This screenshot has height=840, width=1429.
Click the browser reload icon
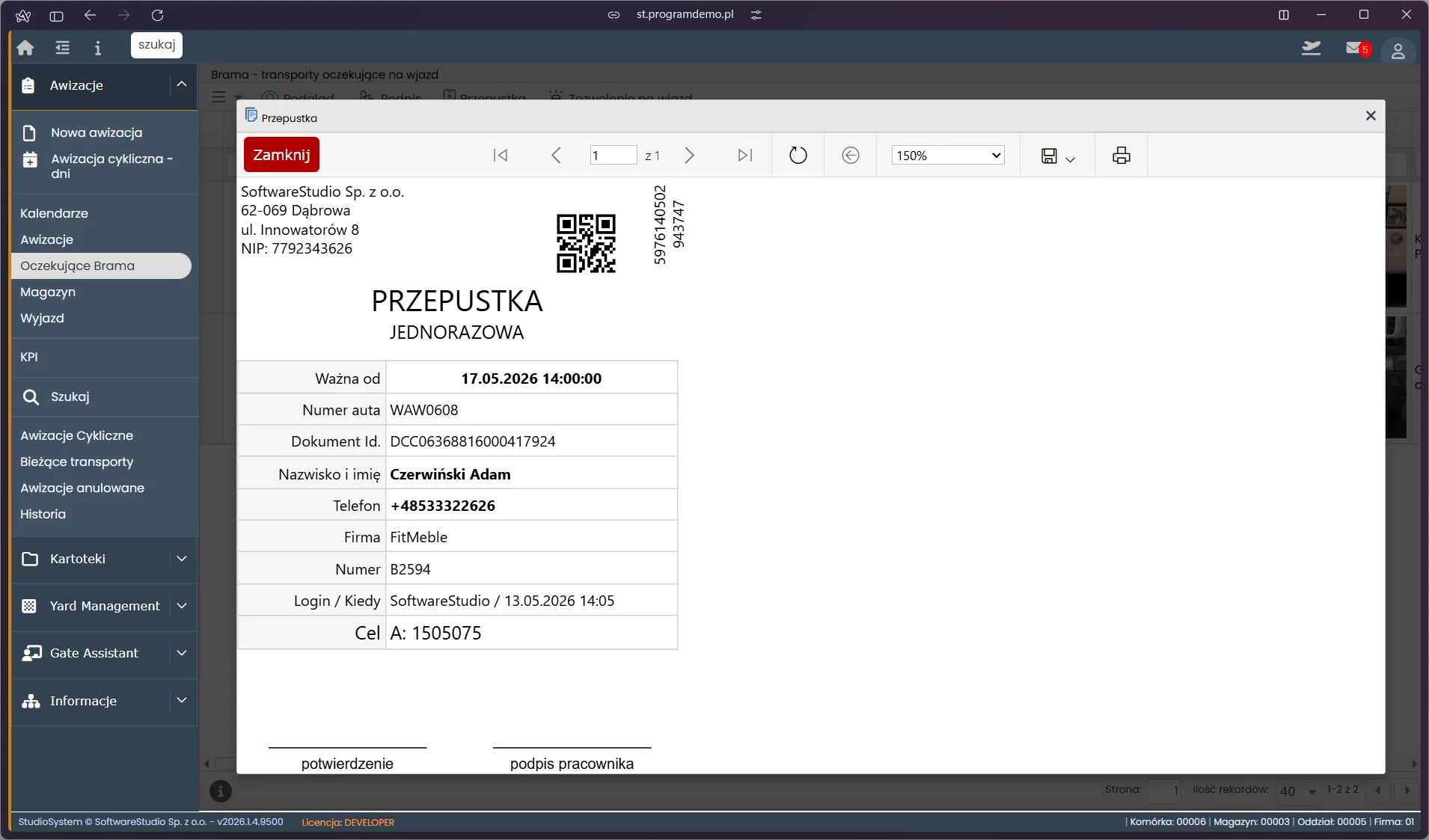(x=157, y=15)
